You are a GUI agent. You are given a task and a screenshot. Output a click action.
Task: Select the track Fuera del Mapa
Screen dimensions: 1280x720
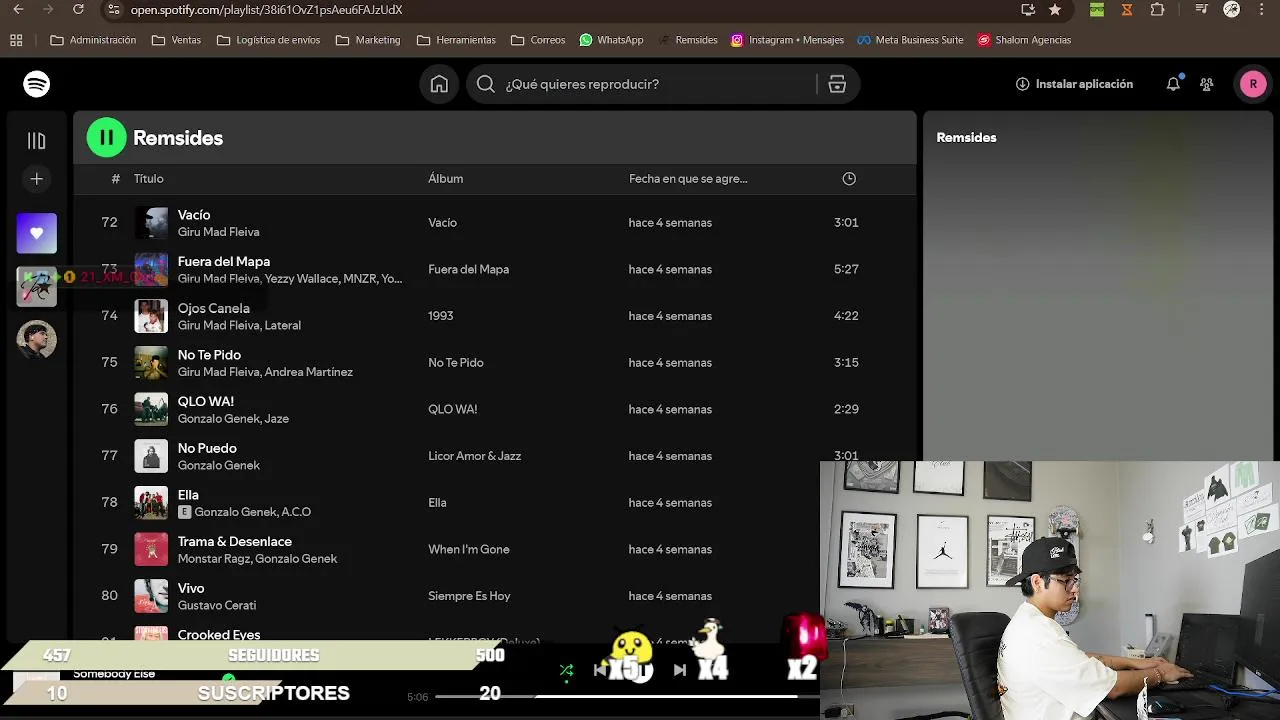pos(224,261)
